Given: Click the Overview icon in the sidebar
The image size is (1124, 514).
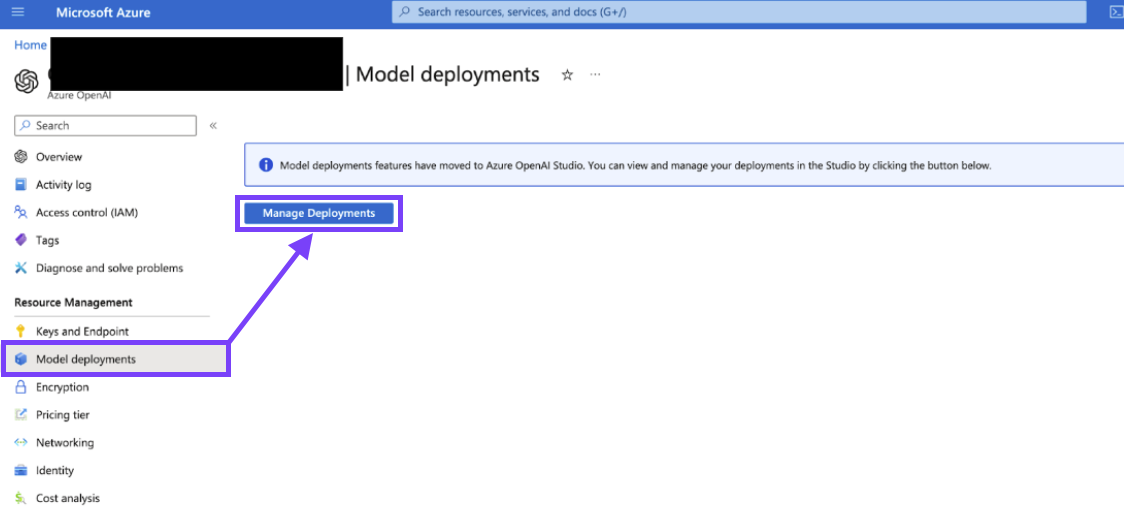Looking at the screenshot, I should click(x=21, y=156).
